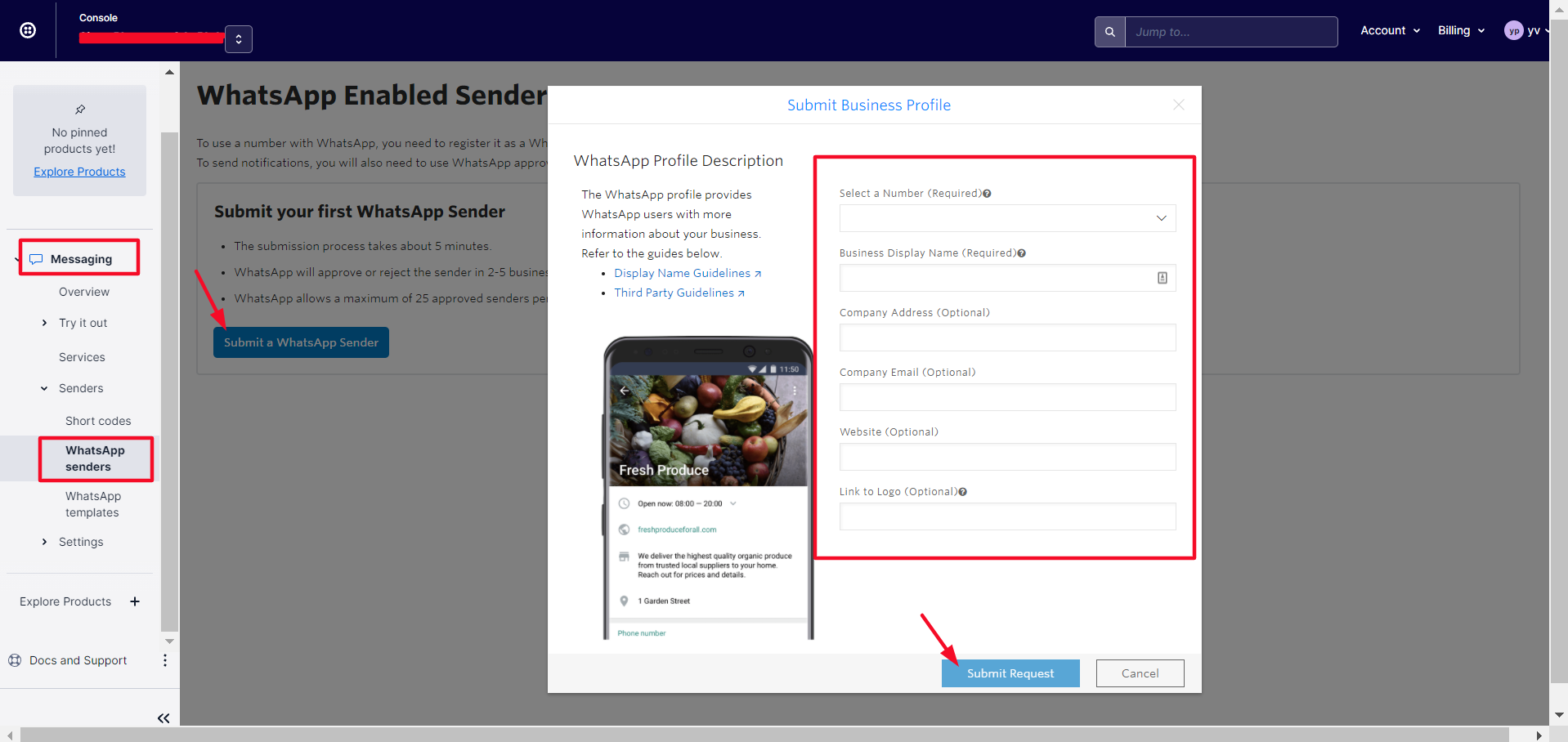Open the account switcher arrows button
Viewport: 1568px width, 742px height.
pos(239,39)
